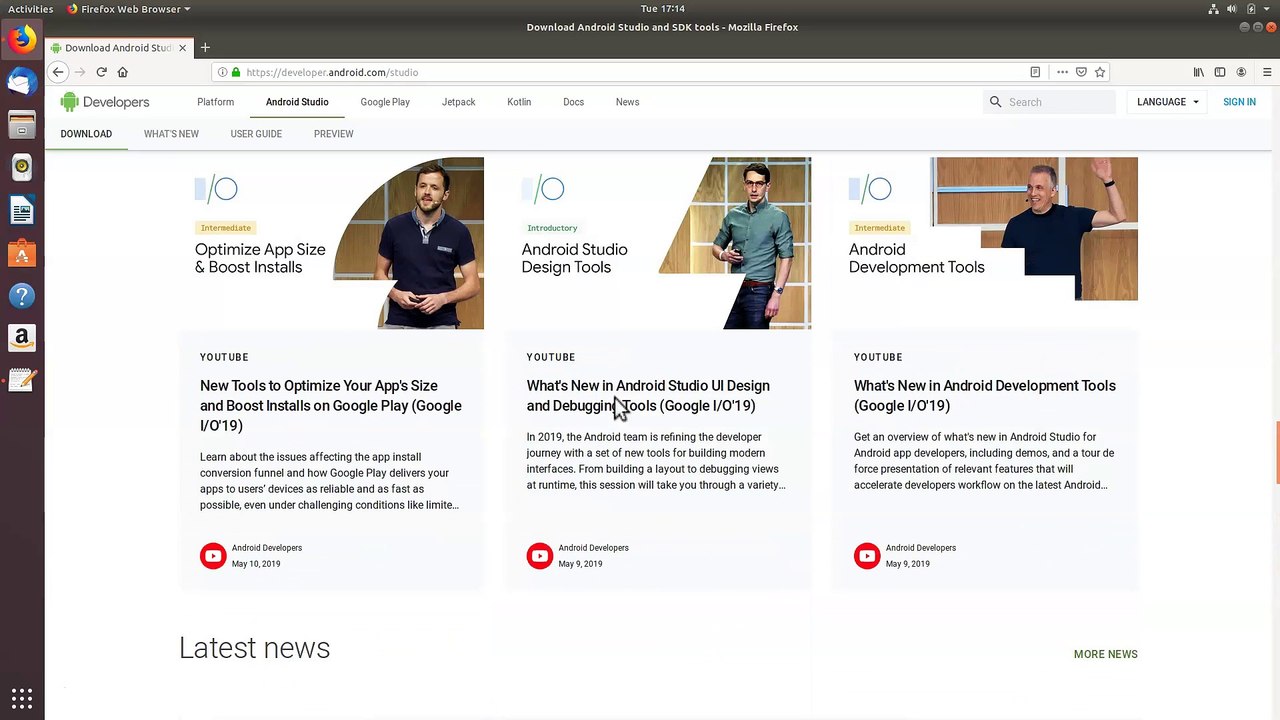The width and height of the screenshot is (1280, 720).
Task: Bookmark this page with the star icon
Action: [x=1100, y=72]
